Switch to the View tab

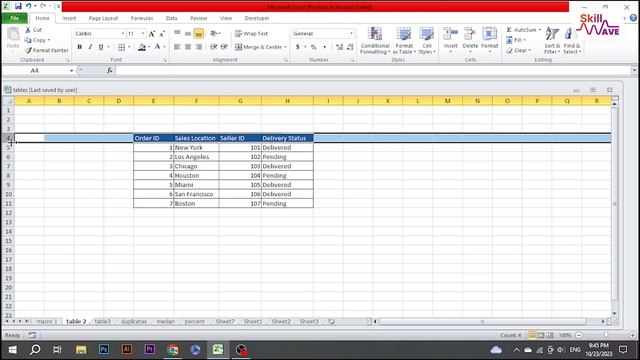click(x=226, y=18)
